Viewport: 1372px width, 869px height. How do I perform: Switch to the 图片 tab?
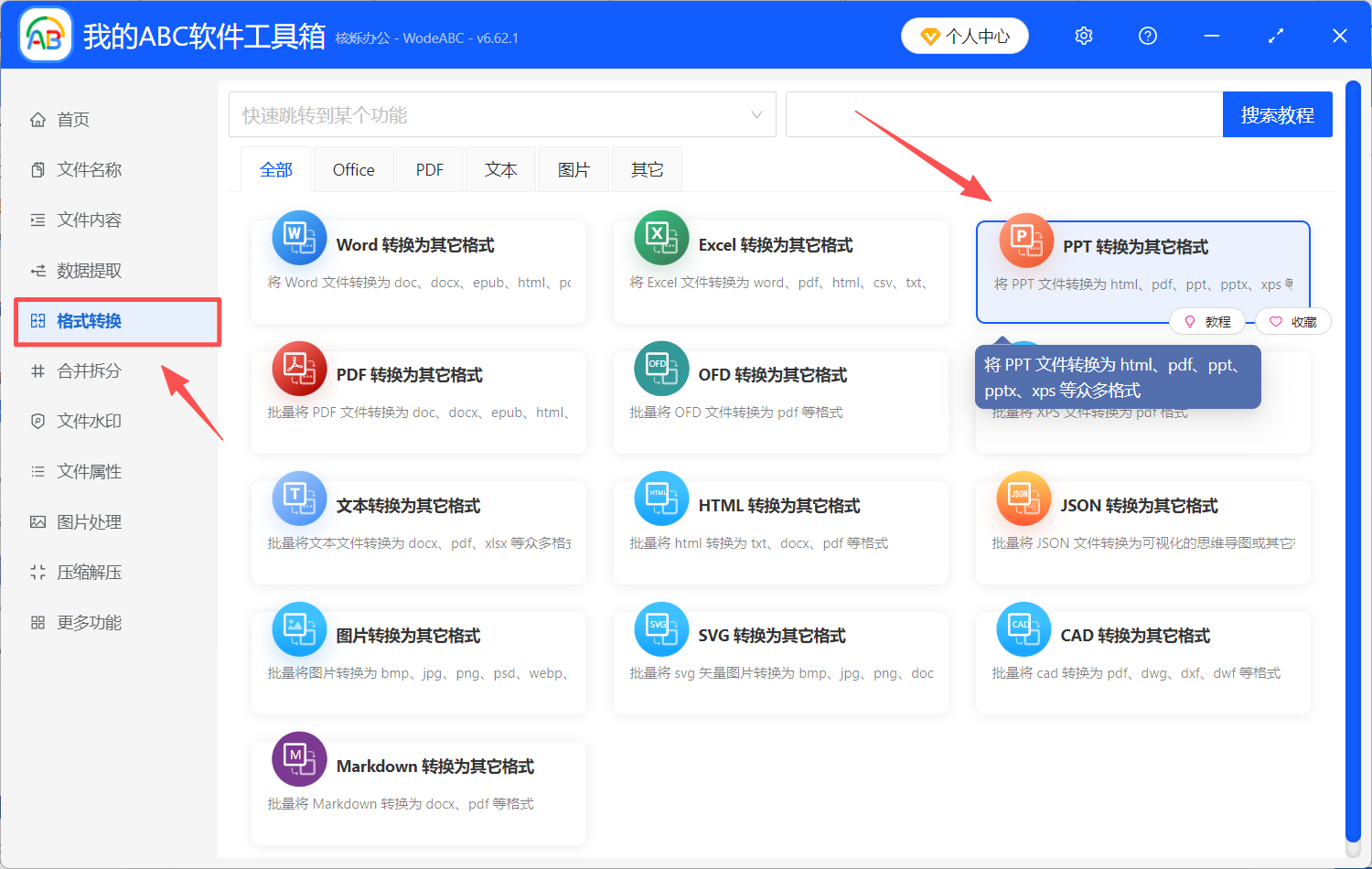click(573, 168)
